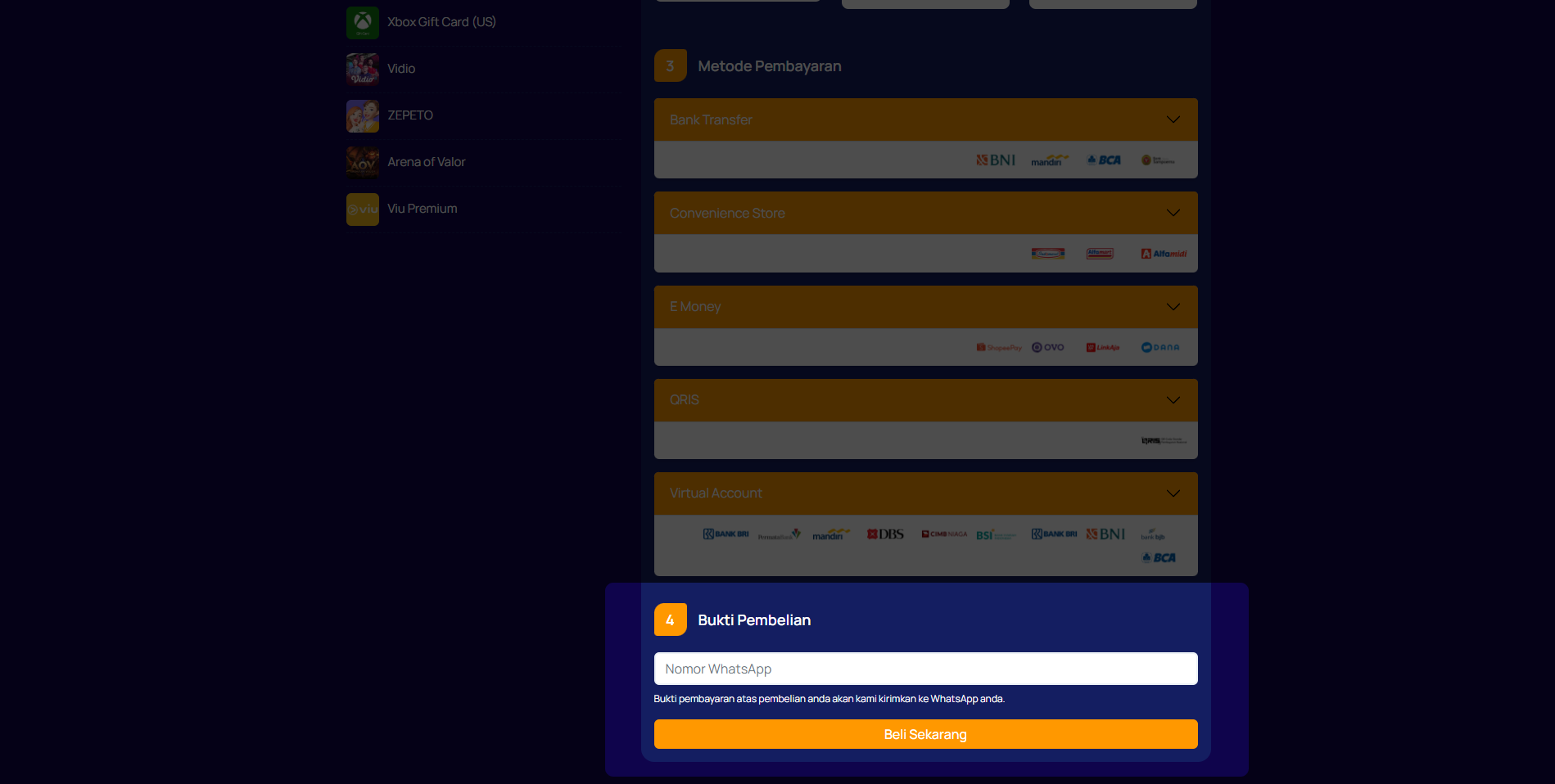Pick the mandiri logo under Virtual Account

click(831, 534)
